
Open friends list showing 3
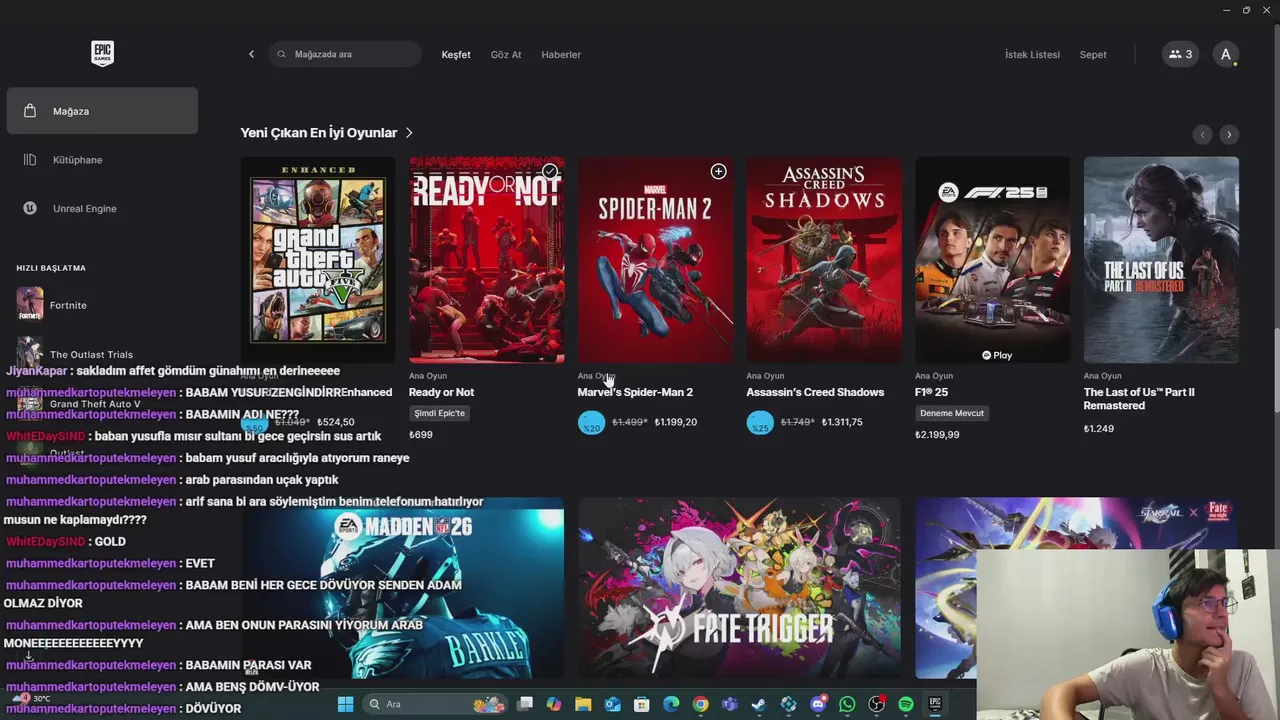point(1180,54)
